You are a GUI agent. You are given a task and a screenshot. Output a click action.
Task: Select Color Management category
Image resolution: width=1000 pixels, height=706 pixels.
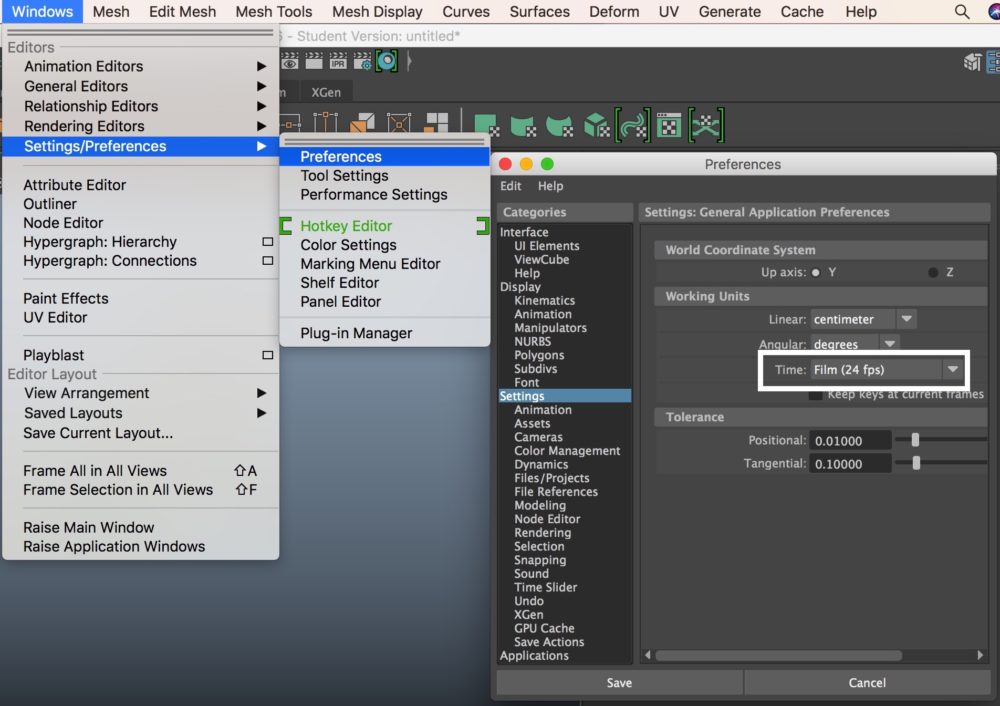(x=567, y=451)
